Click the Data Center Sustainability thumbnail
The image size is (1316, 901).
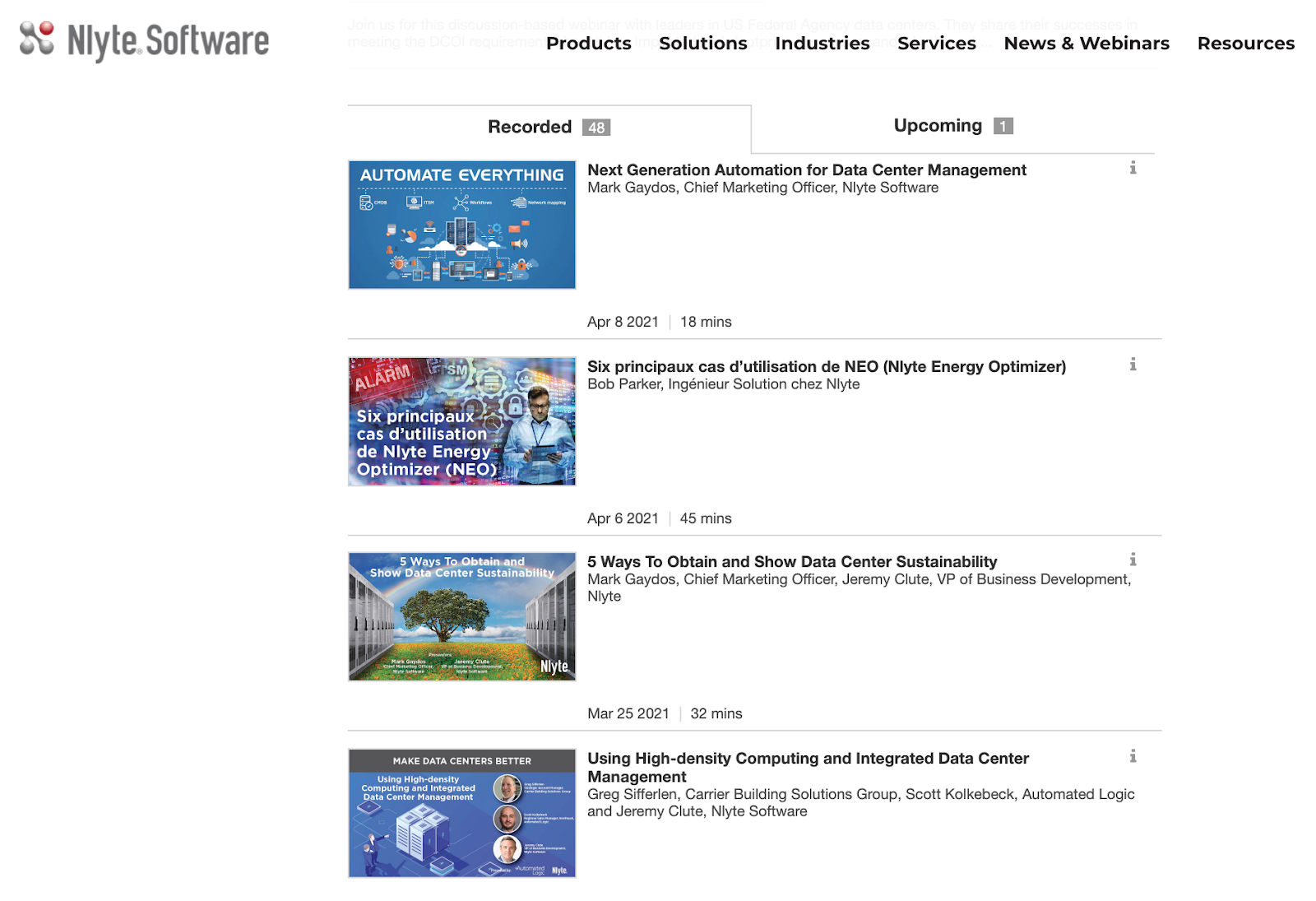[x=462, y=616]
